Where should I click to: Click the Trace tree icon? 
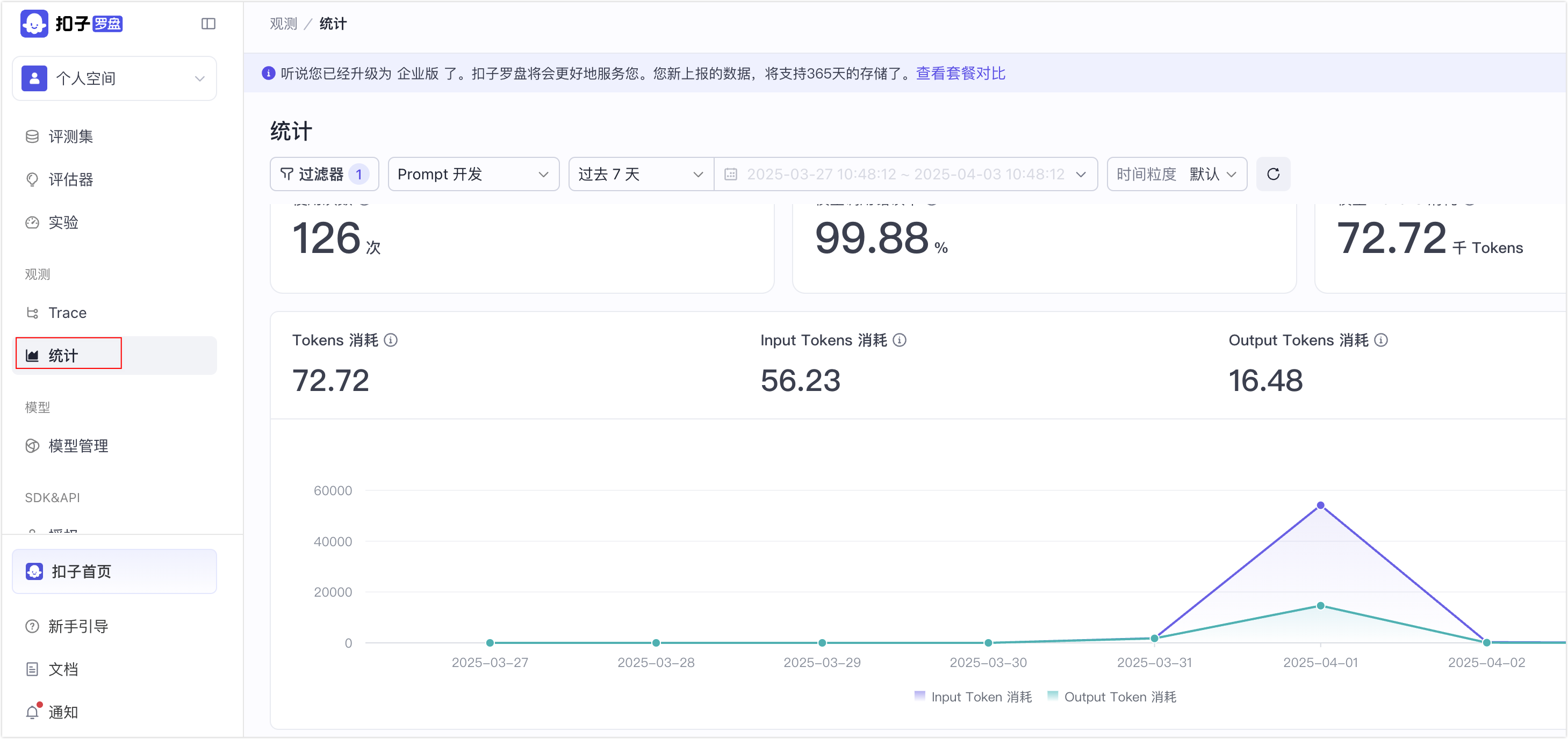pyautogui.click(x=32, y=313)
